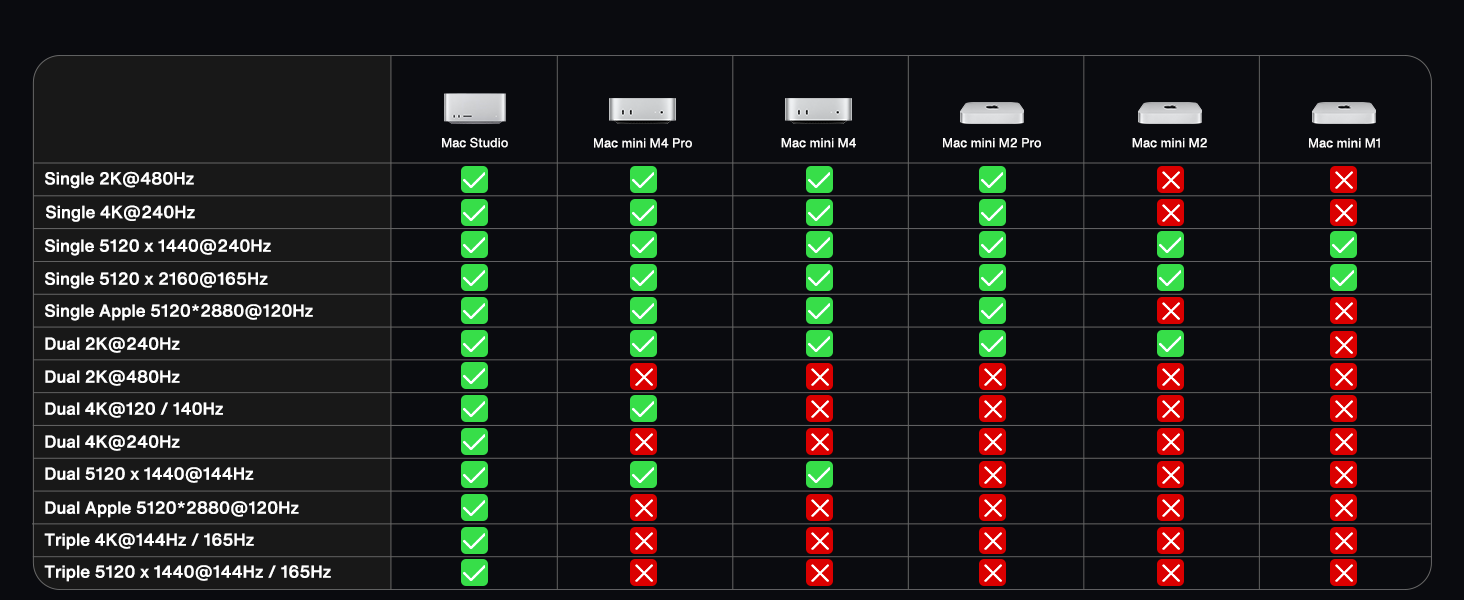Click the Mac mini M2 Pro image
The image size is (1464, 600).
coord(992,112)
